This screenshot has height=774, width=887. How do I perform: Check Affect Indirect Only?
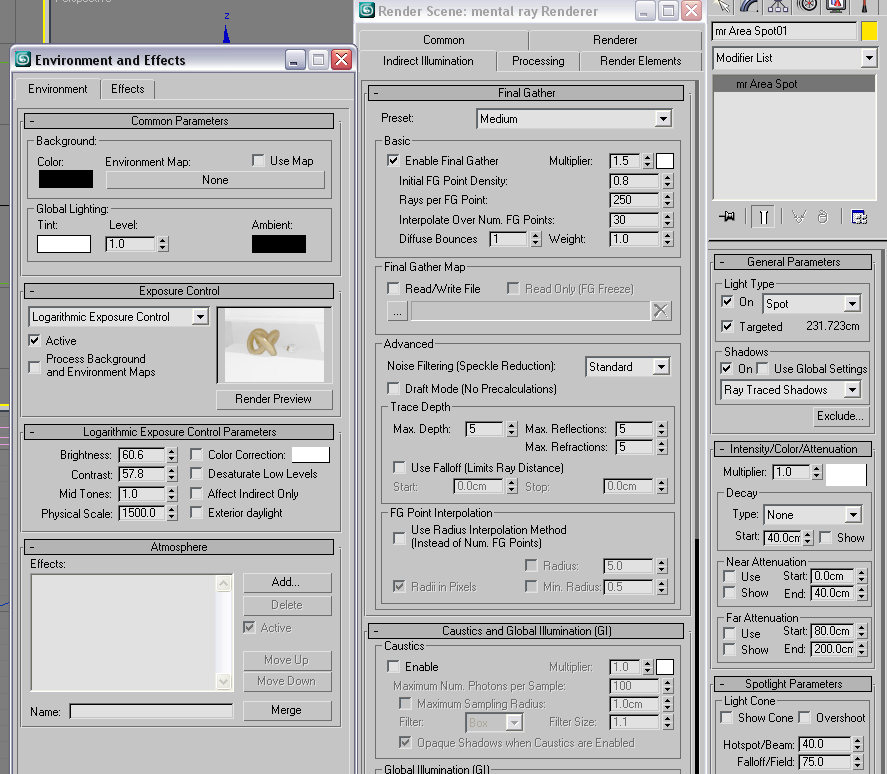coord(196,493)
